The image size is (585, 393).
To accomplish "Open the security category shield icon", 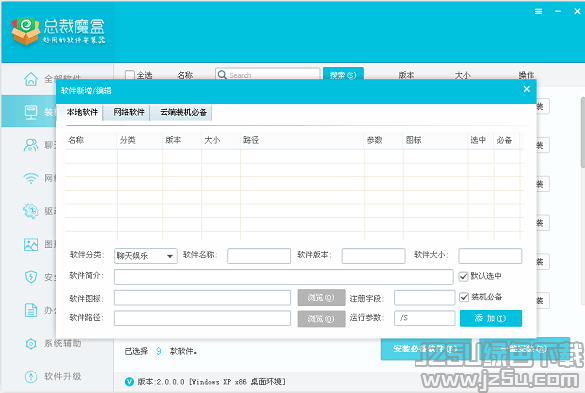I will (x=31, y=277).
